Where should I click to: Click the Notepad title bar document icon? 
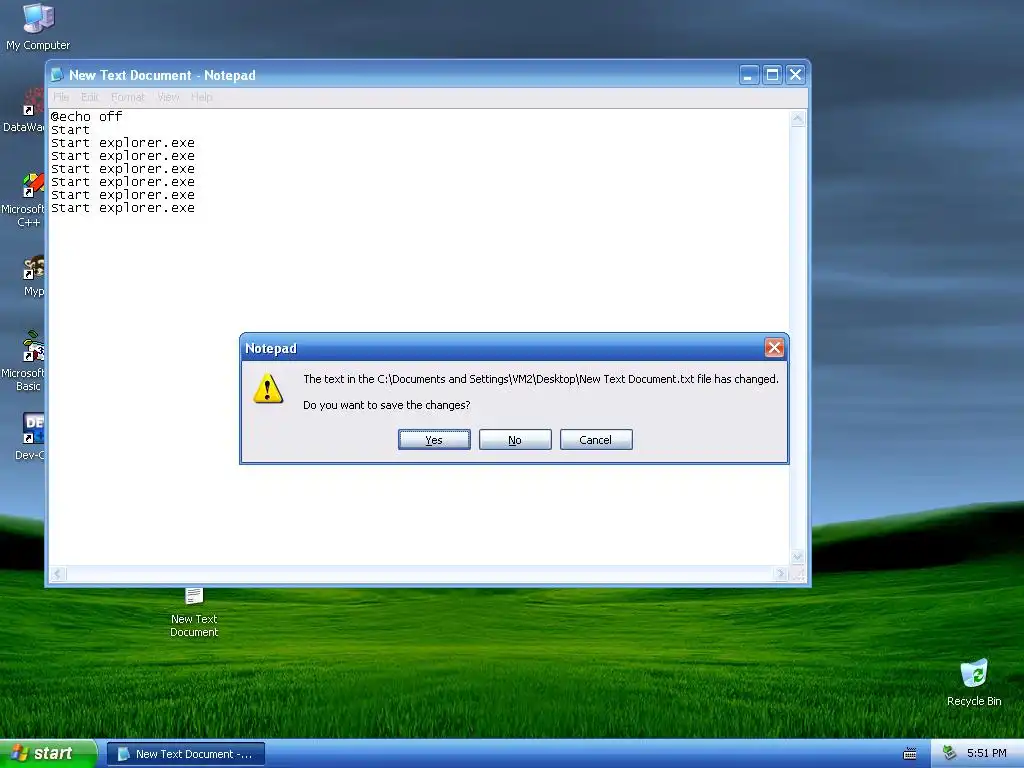pyautogui.click(x=57, y=75)
